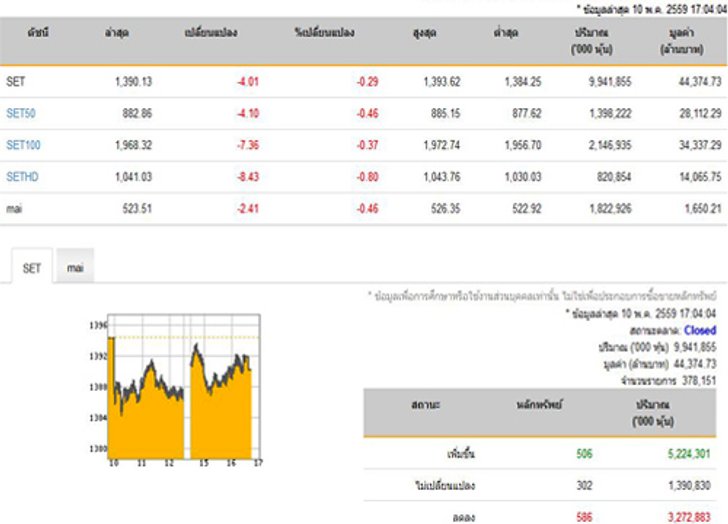Click SETHD low value 1,030.03

click(523, 177)
